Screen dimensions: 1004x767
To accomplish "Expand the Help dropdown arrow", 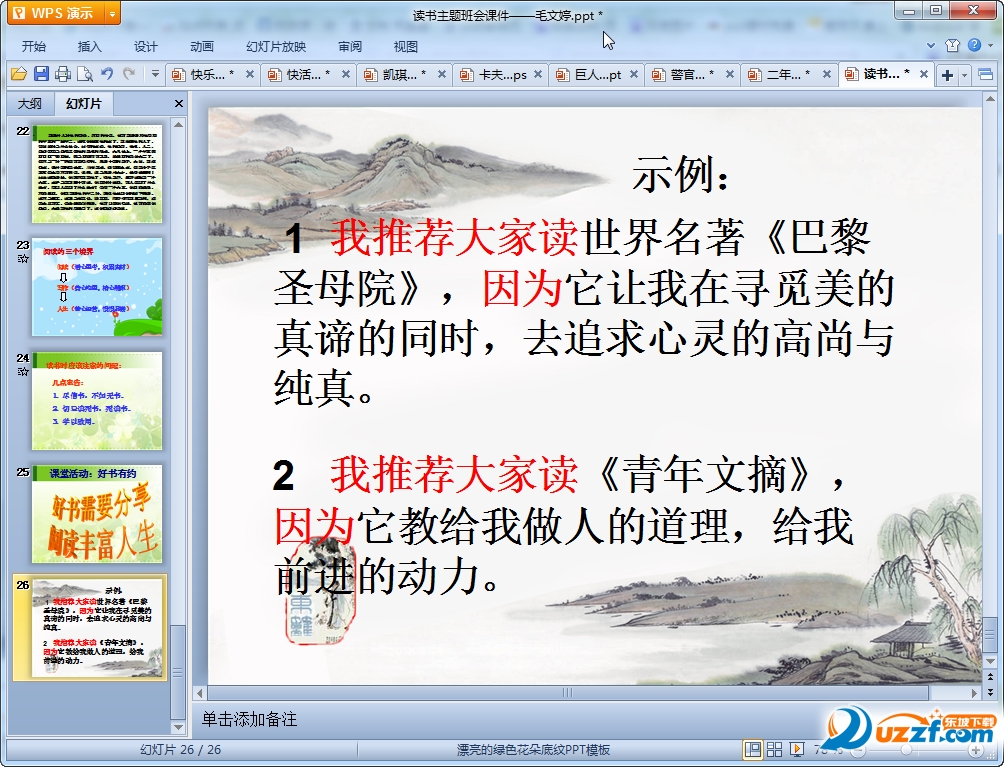I will 991,45.
